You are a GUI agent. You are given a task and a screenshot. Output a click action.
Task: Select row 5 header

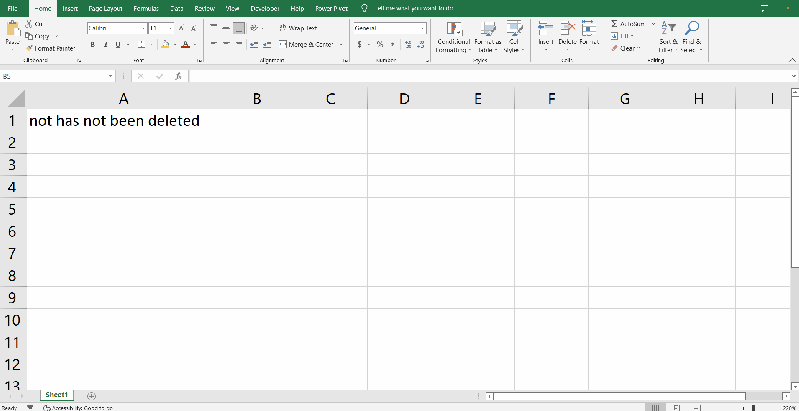[x=12, y=209]
